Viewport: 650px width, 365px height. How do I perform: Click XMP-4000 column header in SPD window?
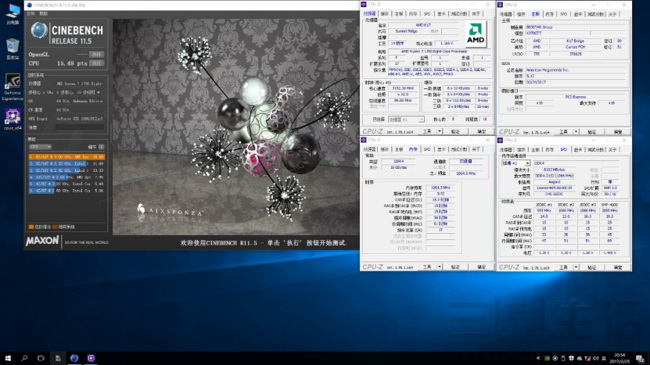tap(609, 205)
